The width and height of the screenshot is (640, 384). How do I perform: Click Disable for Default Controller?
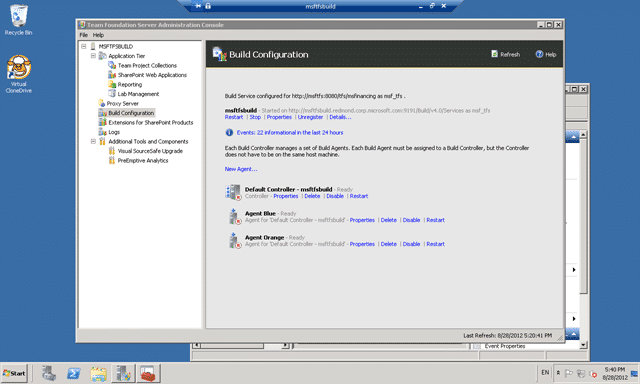tap(335, 196)
